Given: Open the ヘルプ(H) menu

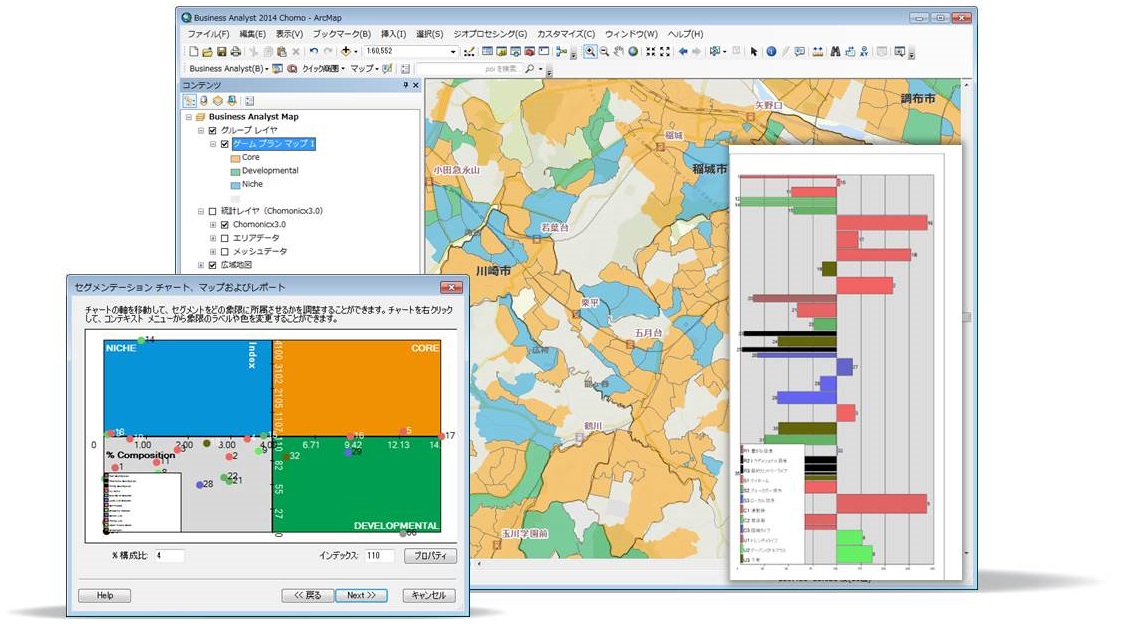Looking at the screenshot, I should pyautogui.click(x=686, y=34).
